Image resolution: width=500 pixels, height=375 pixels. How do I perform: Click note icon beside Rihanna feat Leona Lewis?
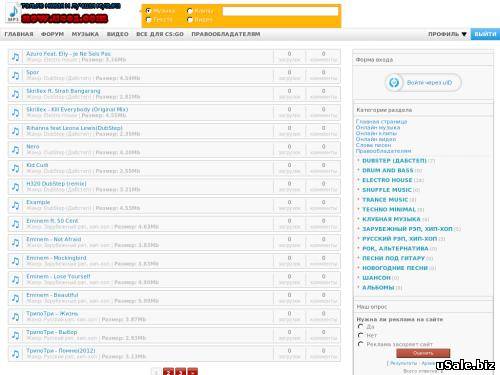15,131
